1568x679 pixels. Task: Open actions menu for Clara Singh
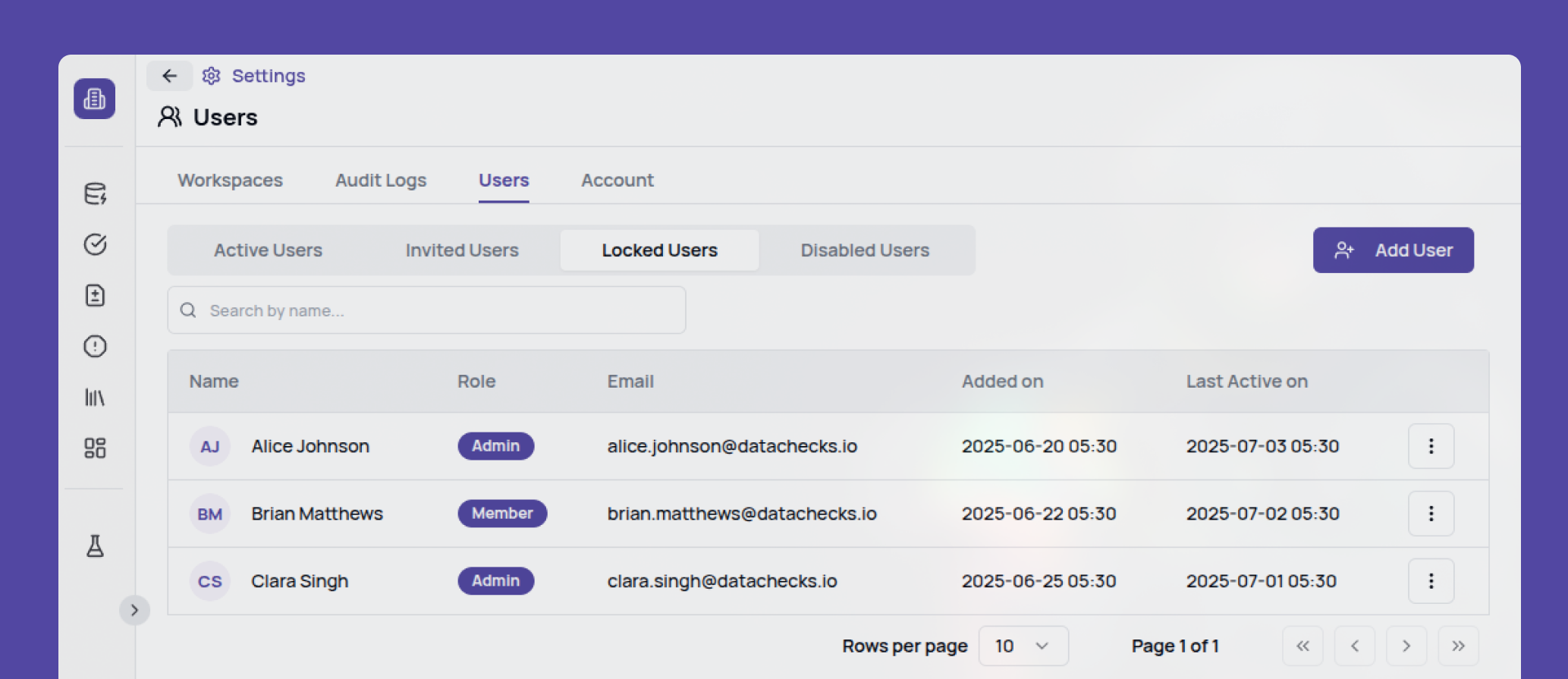pos(1431,581)
